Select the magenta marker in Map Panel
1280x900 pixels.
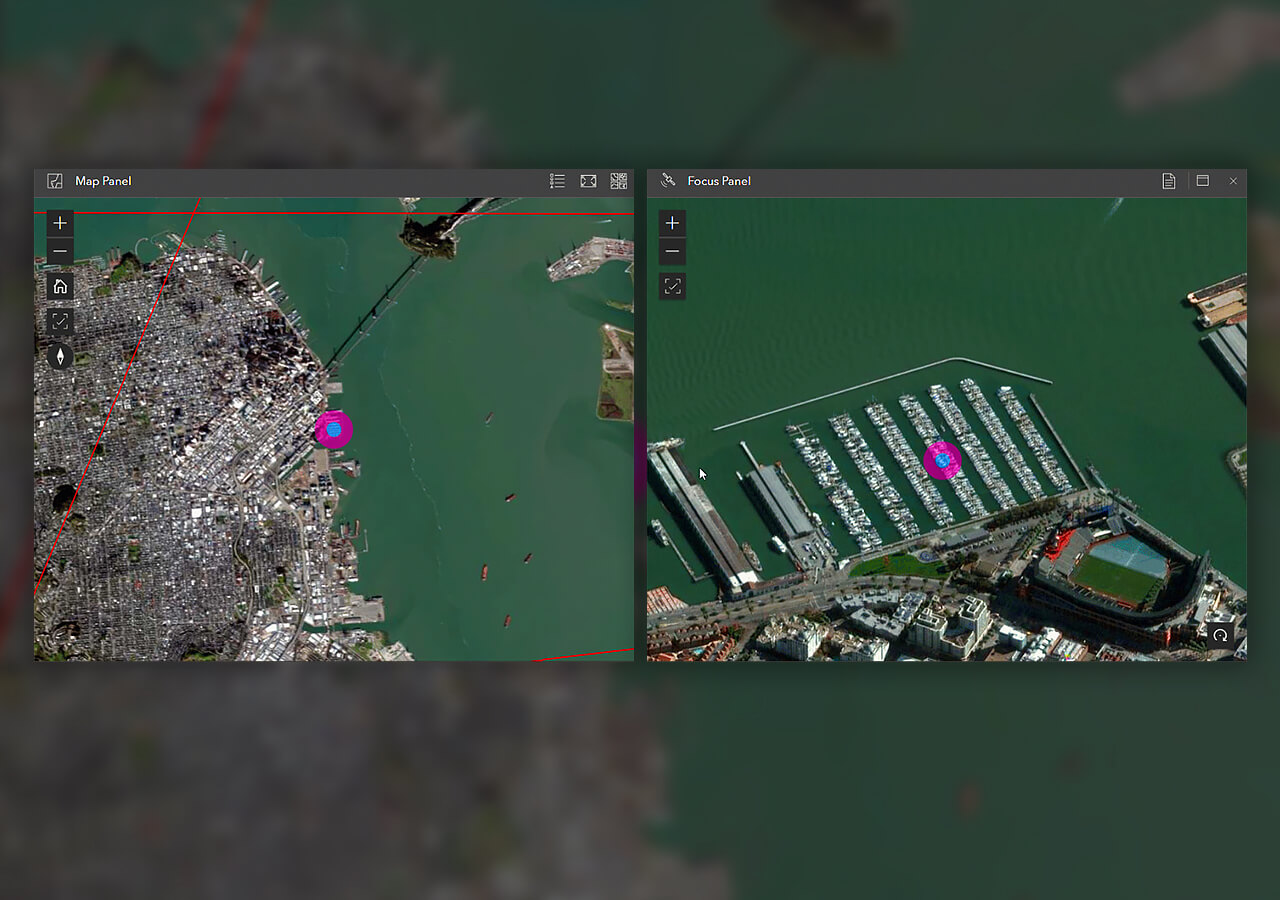[334, 429]
